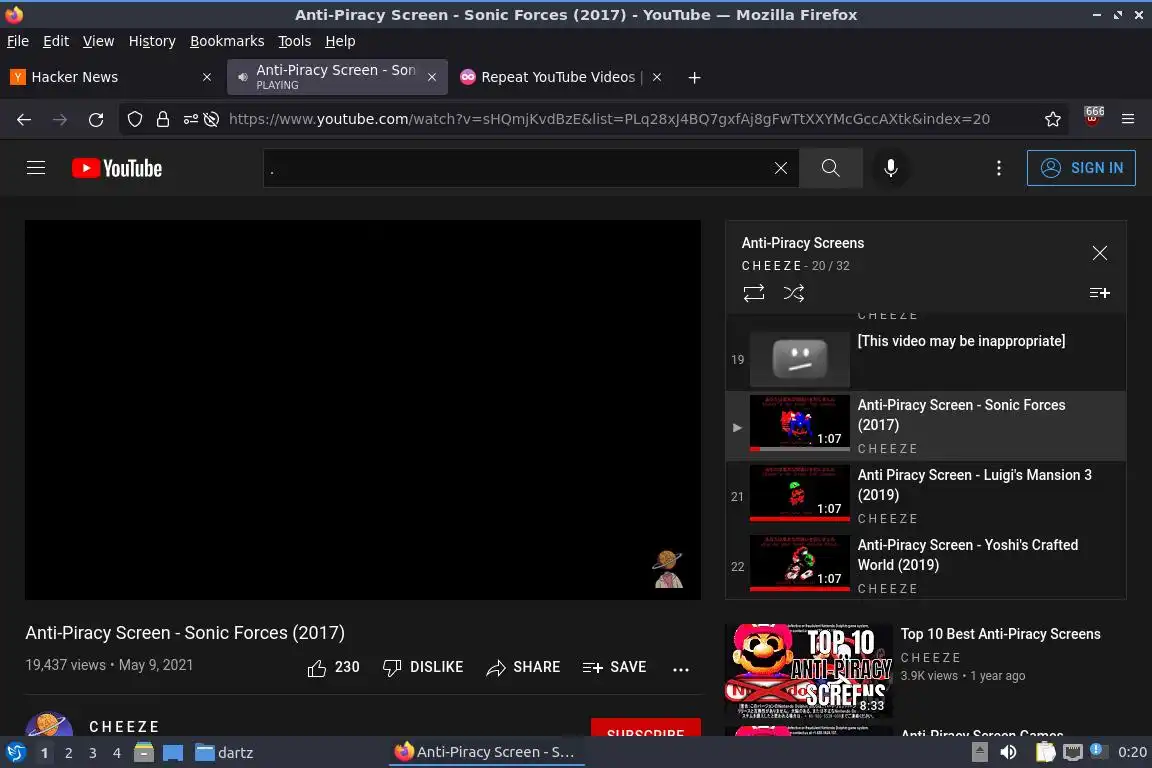The image size is (1152, 768).
Task: Open the File menu
Action: (18, 41)
